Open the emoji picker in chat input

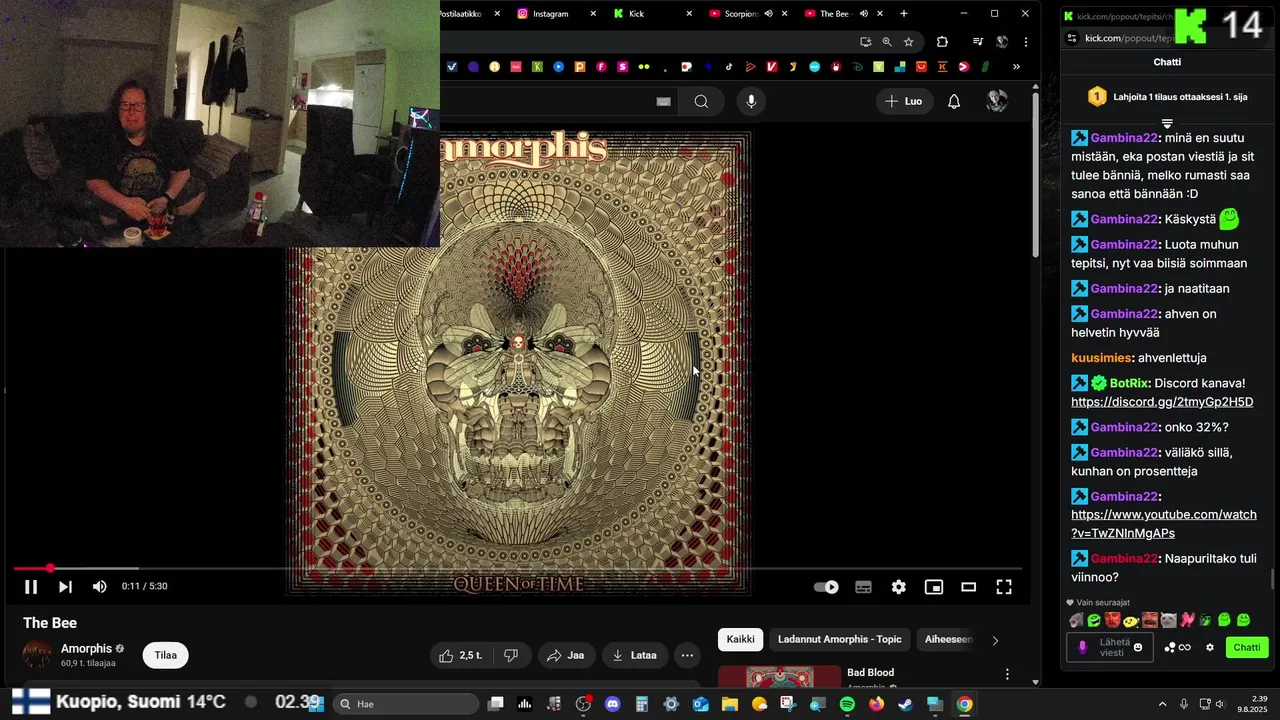tap(1137, 647)
